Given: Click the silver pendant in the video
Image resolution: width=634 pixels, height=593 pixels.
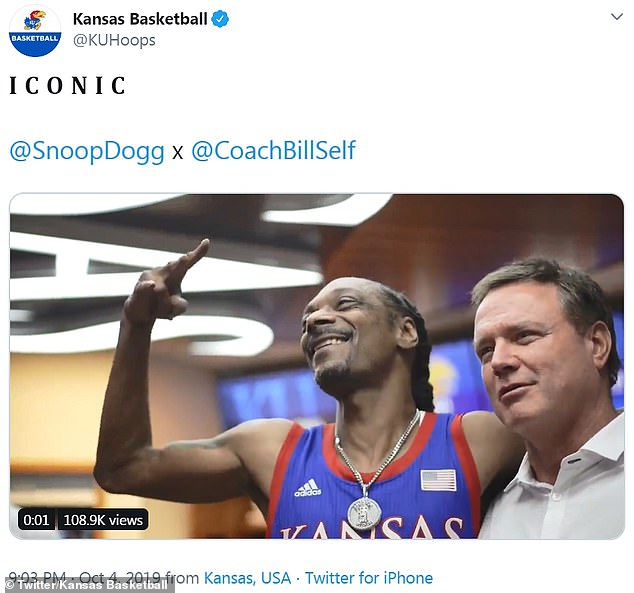Looking at the screenshot, I should [364, 511].
